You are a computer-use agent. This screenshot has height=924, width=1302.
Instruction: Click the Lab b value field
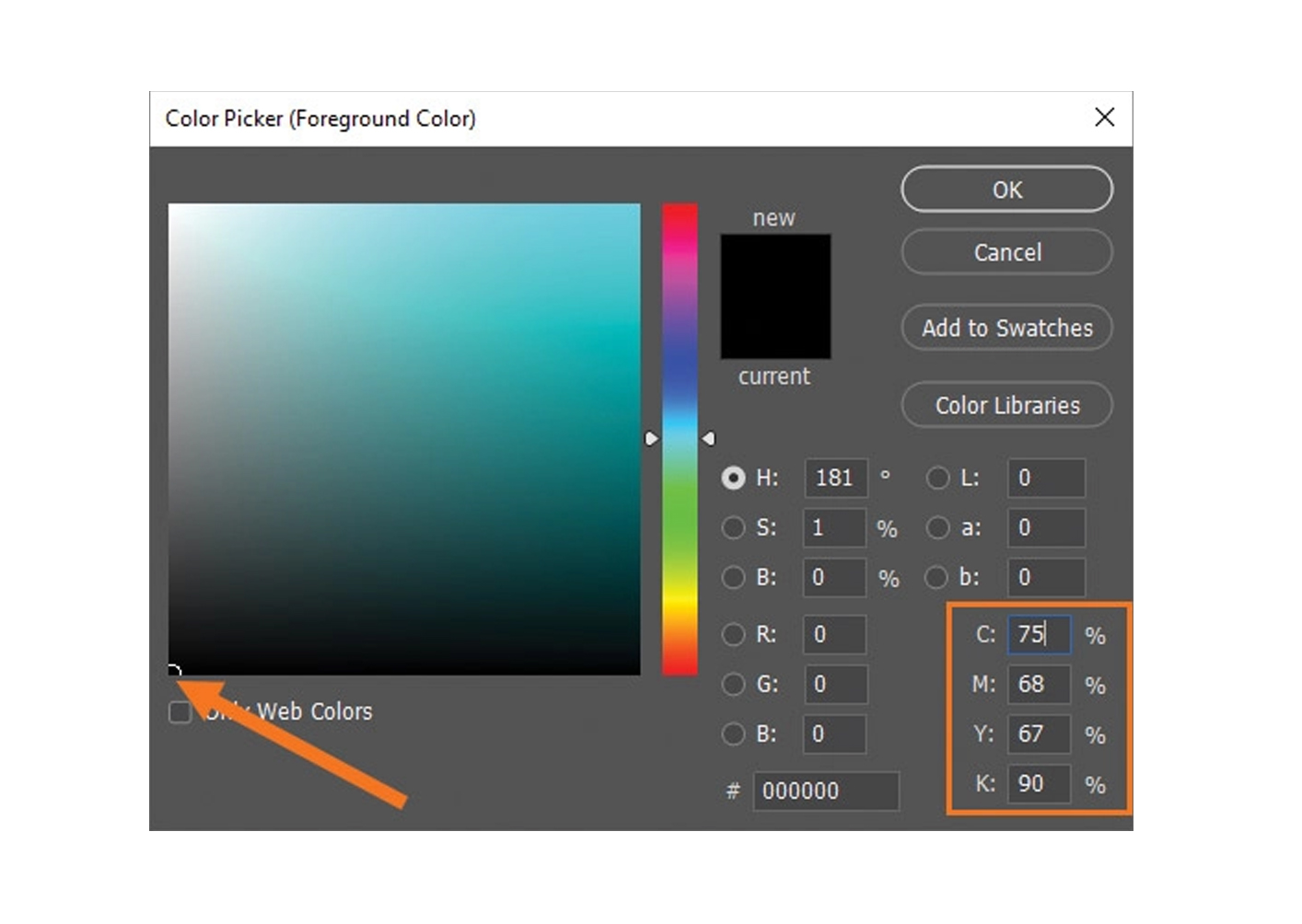pyautogui.click(x=1046, y=577)
